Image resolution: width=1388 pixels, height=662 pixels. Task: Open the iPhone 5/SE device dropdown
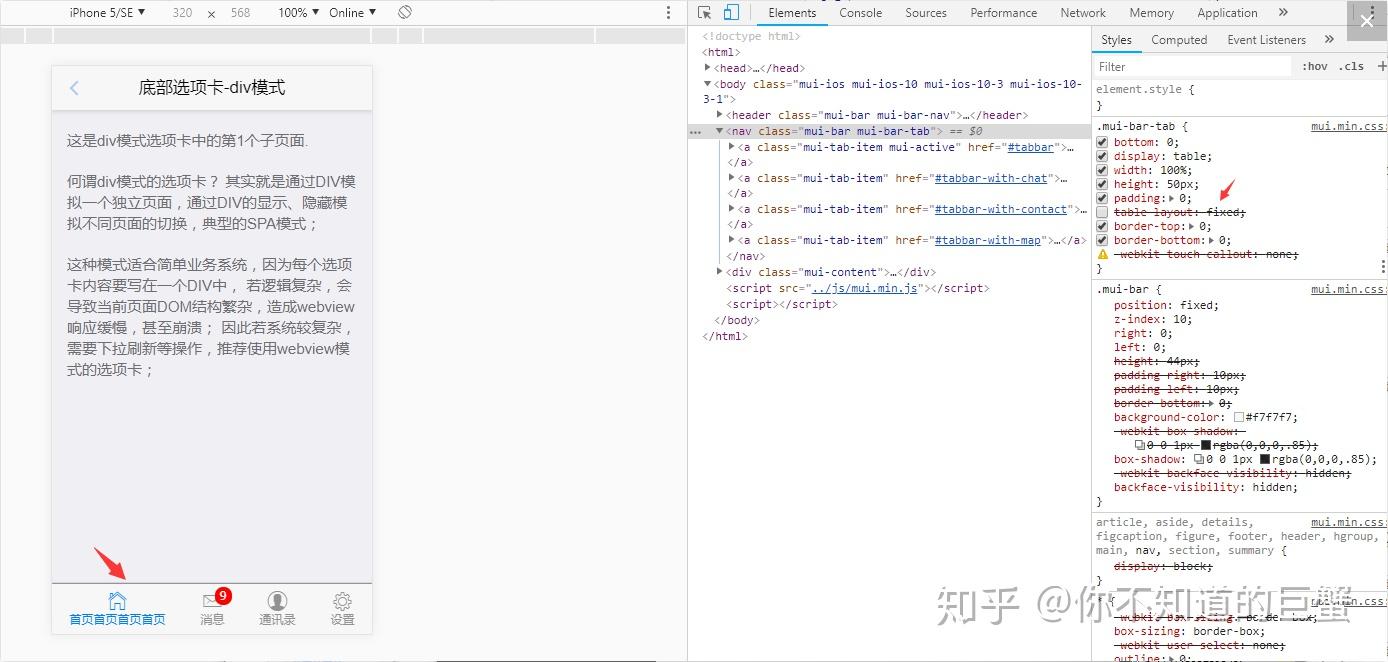point(106,12)
